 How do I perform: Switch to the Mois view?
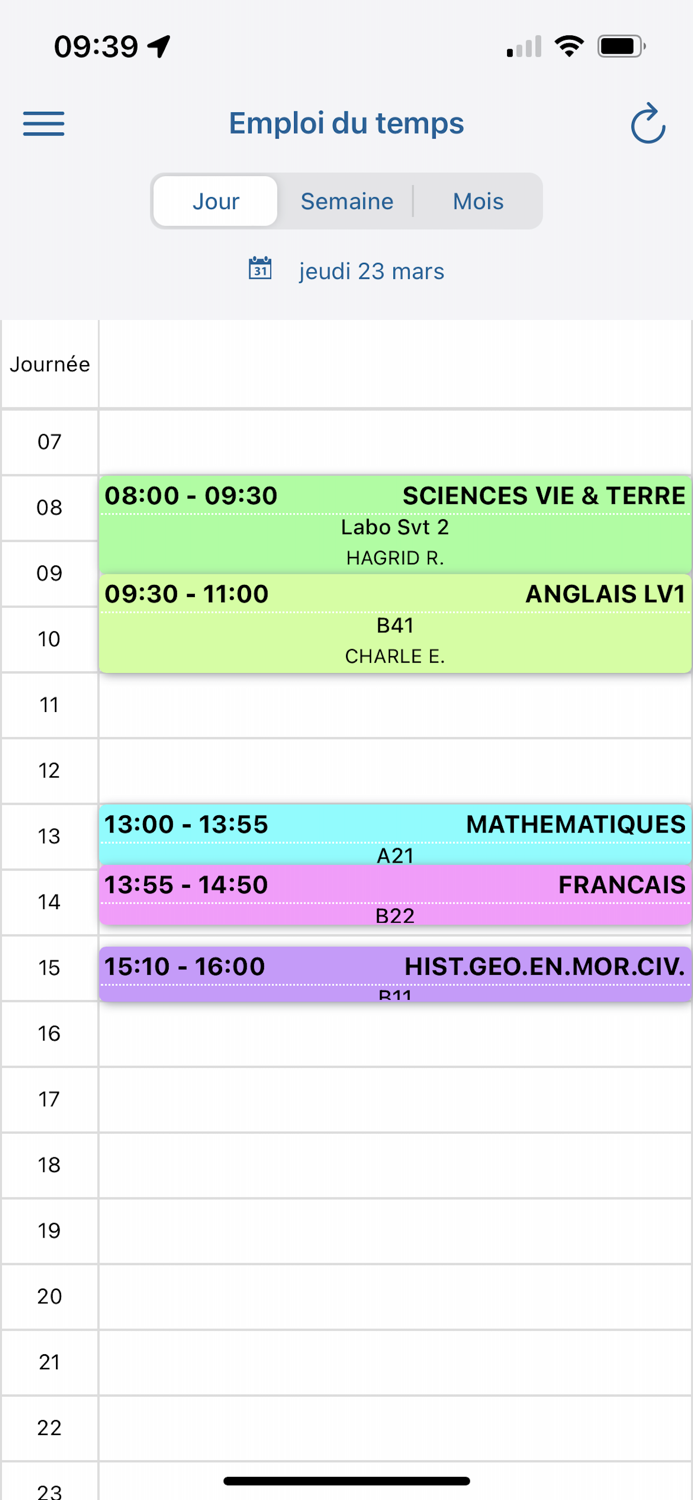(477, 201)
